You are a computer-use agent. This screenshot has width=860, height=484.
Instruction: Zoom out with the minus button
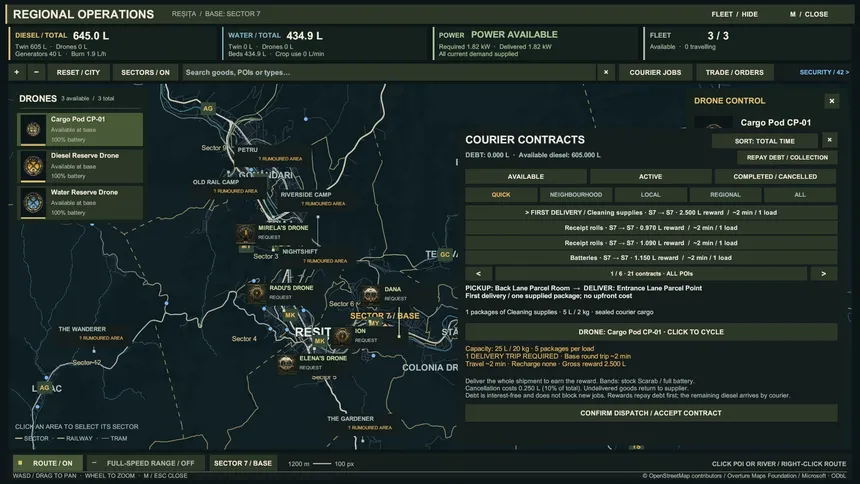36,72
